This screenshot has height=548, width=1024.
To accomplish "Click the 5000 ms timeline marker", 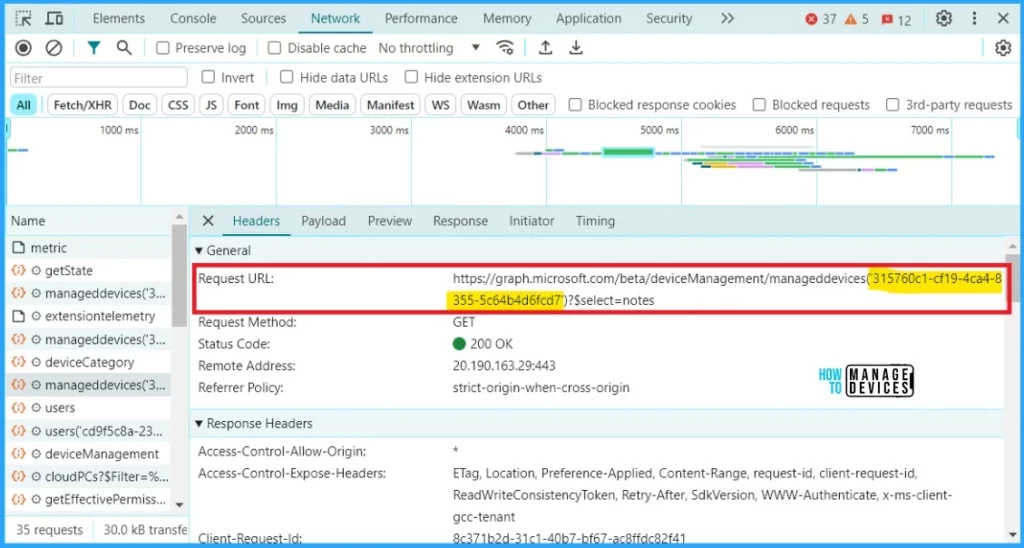I will coord(659,130).
